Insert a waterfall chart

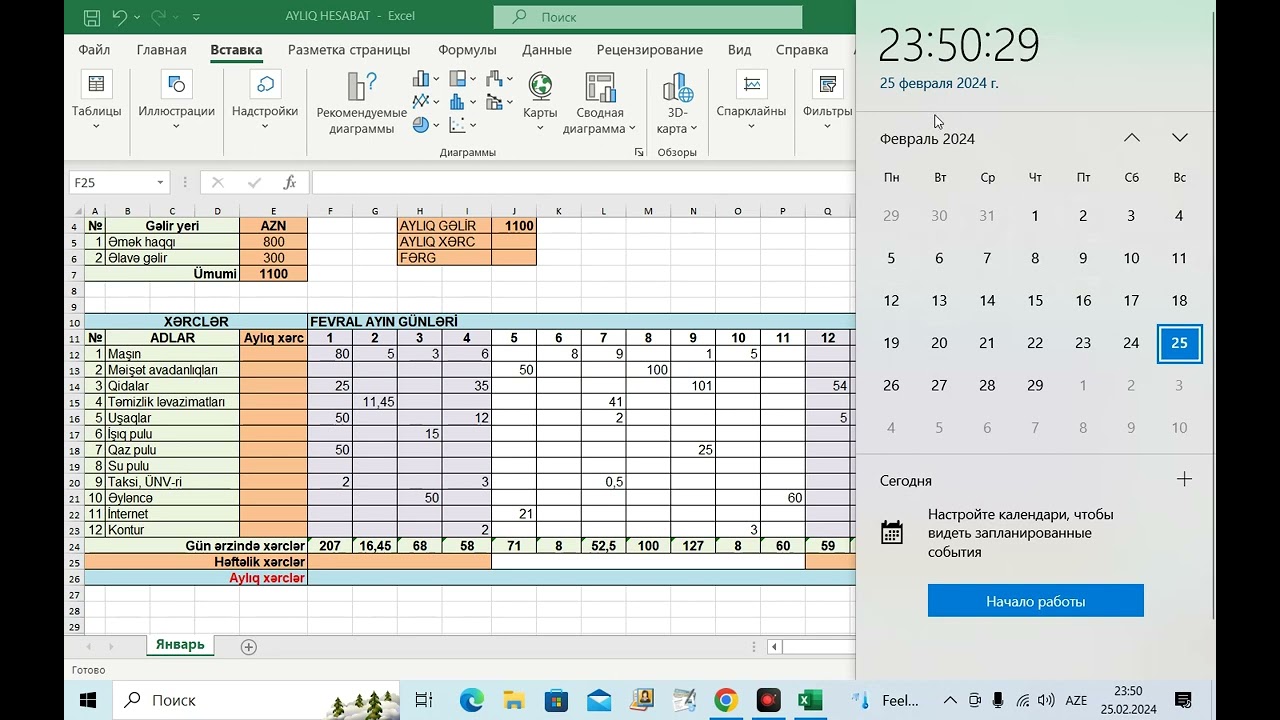coord(494,79)
